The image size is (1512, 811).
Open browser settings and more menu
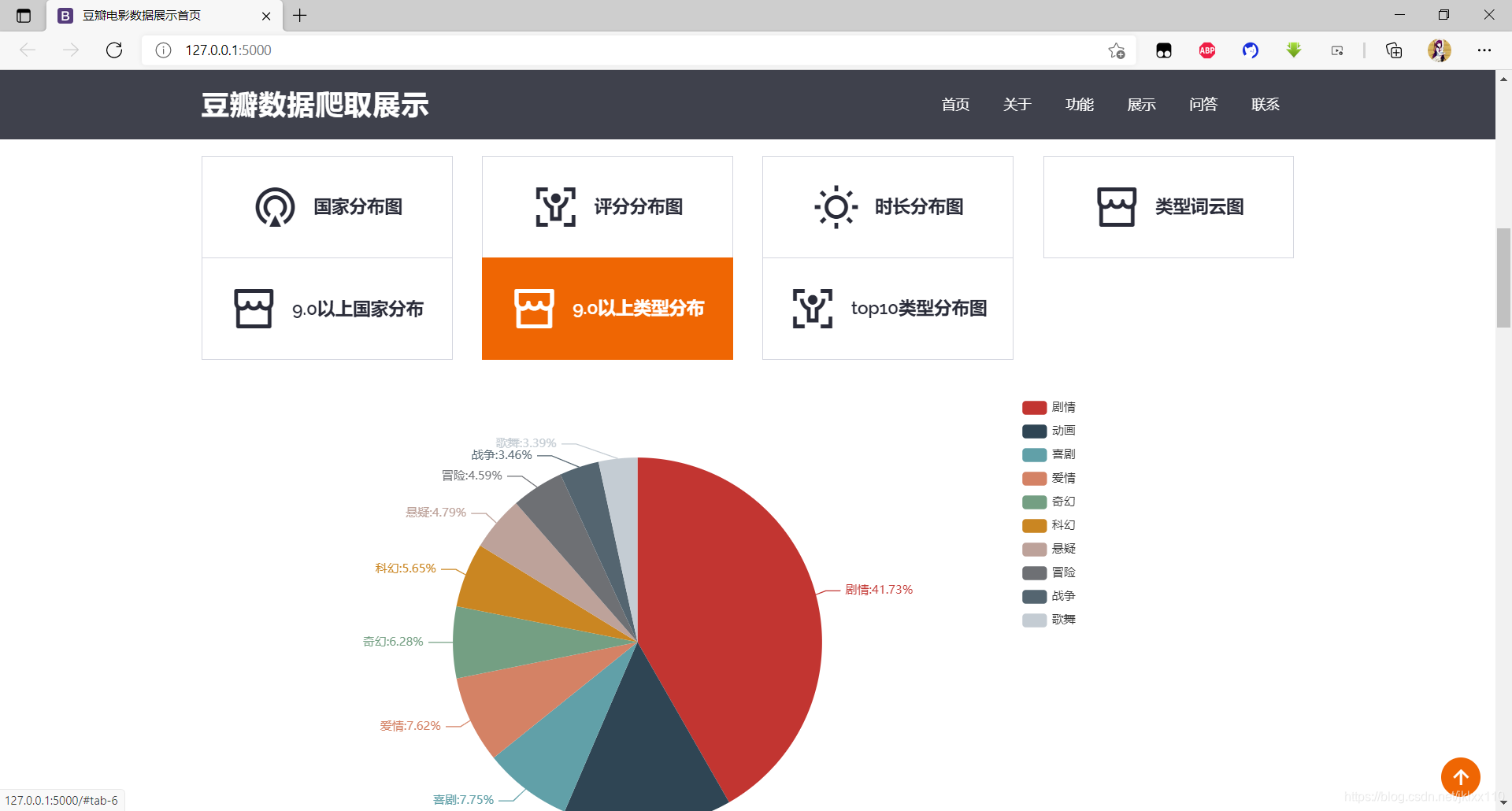click(x=1484, y=50)
